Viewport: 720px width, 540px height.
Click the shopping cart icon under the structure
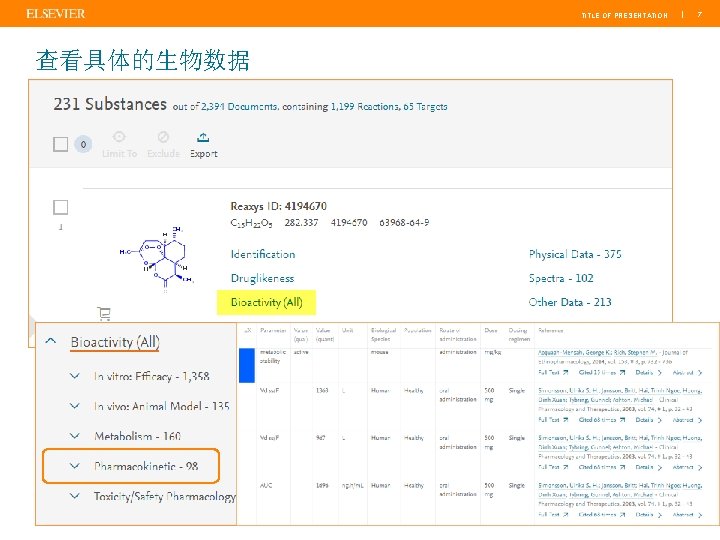pos(104,314)
